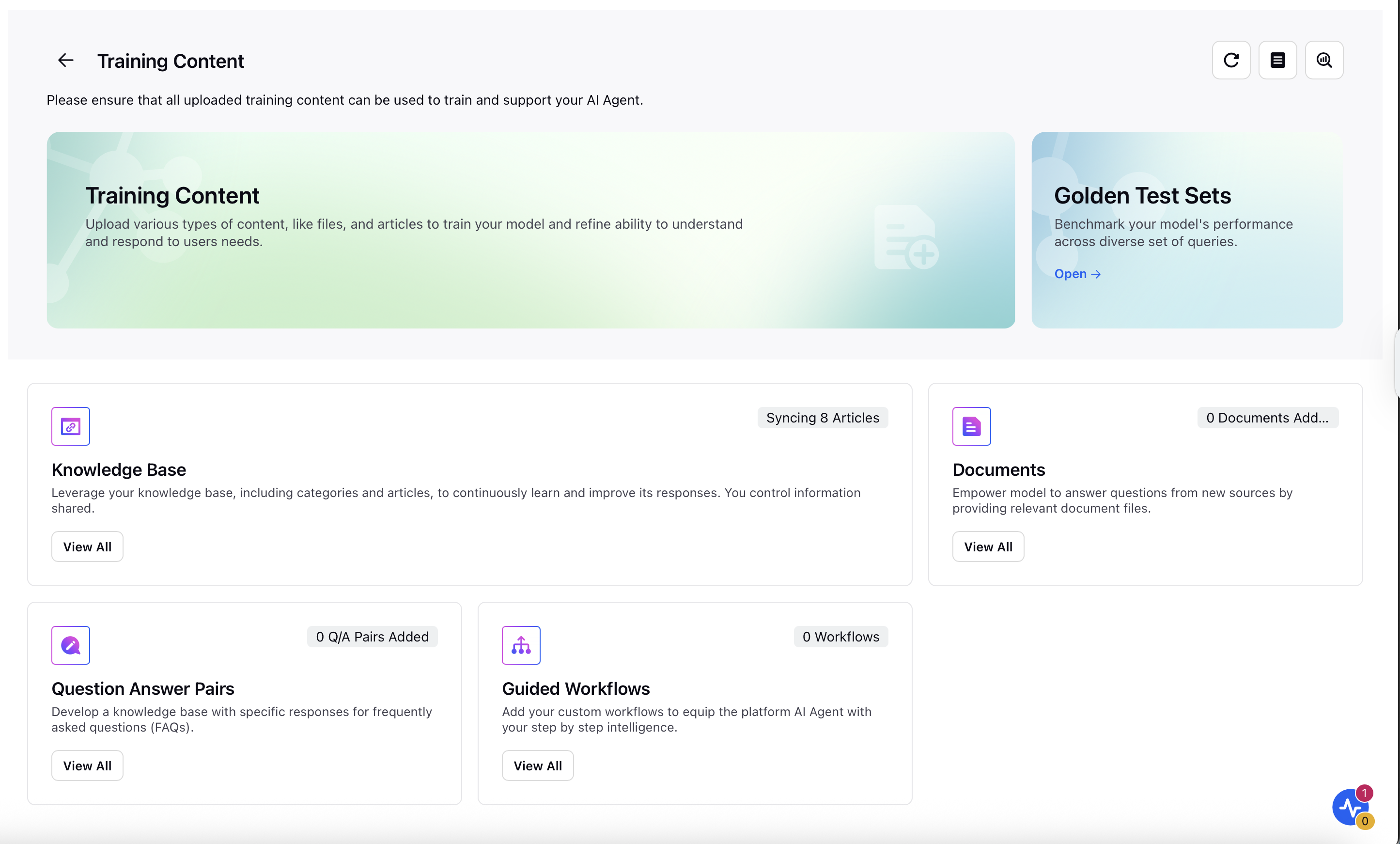Image resolution: width=1400 pixels, height=844 pixels.
Task: Click the Knowledge Base link icon
Action: (70, 426)
